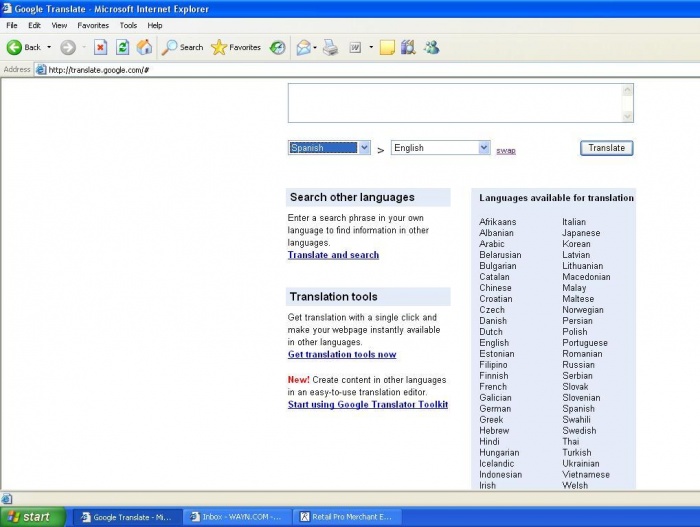700x527 pixels.
Task: Click the Refresh page icon
Action: pyautogui.click(x=122, y=47)
